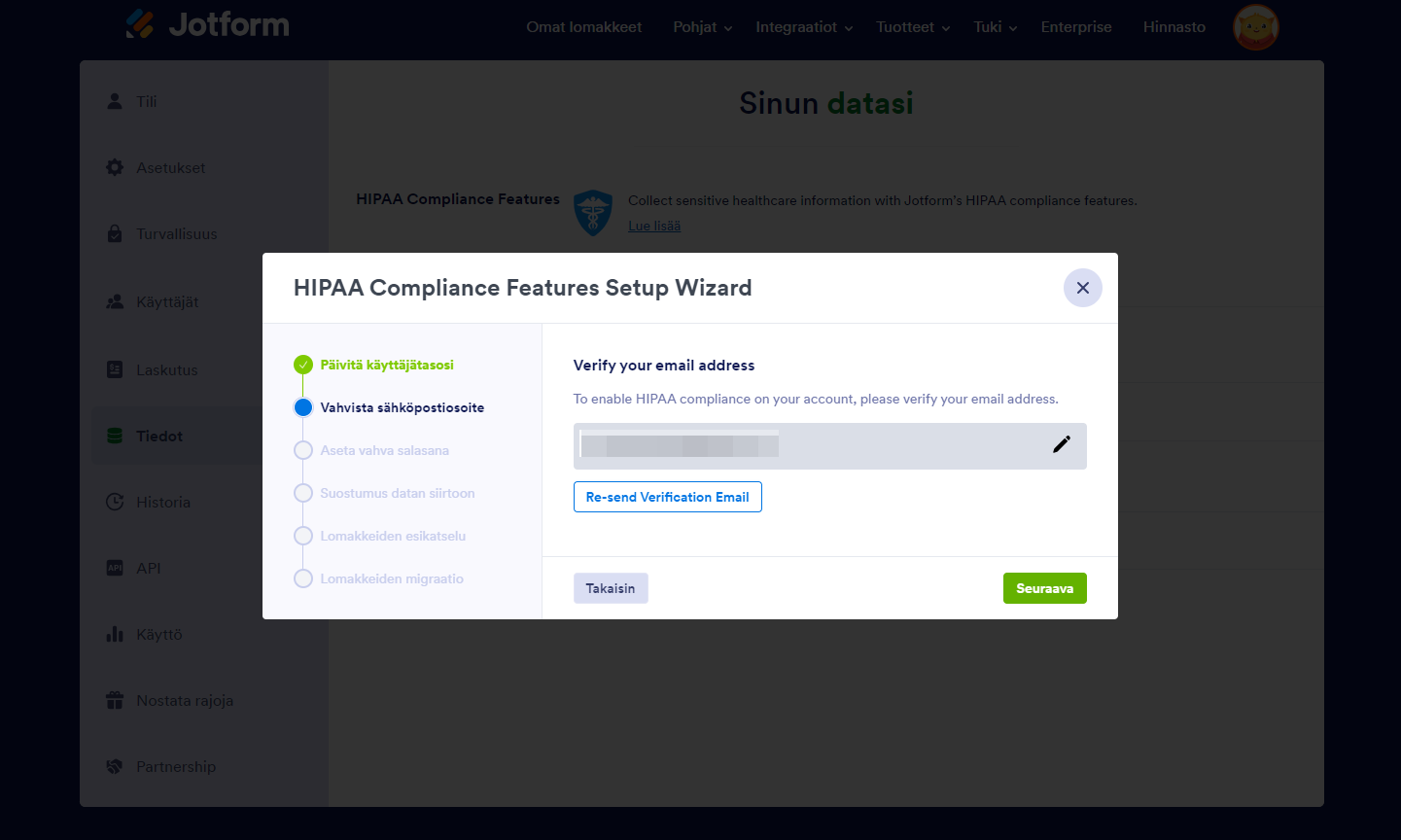Close the HIPAA Setup Wizard dialog
Viewport: 1401px width, 840px height.
(1082, 288)
